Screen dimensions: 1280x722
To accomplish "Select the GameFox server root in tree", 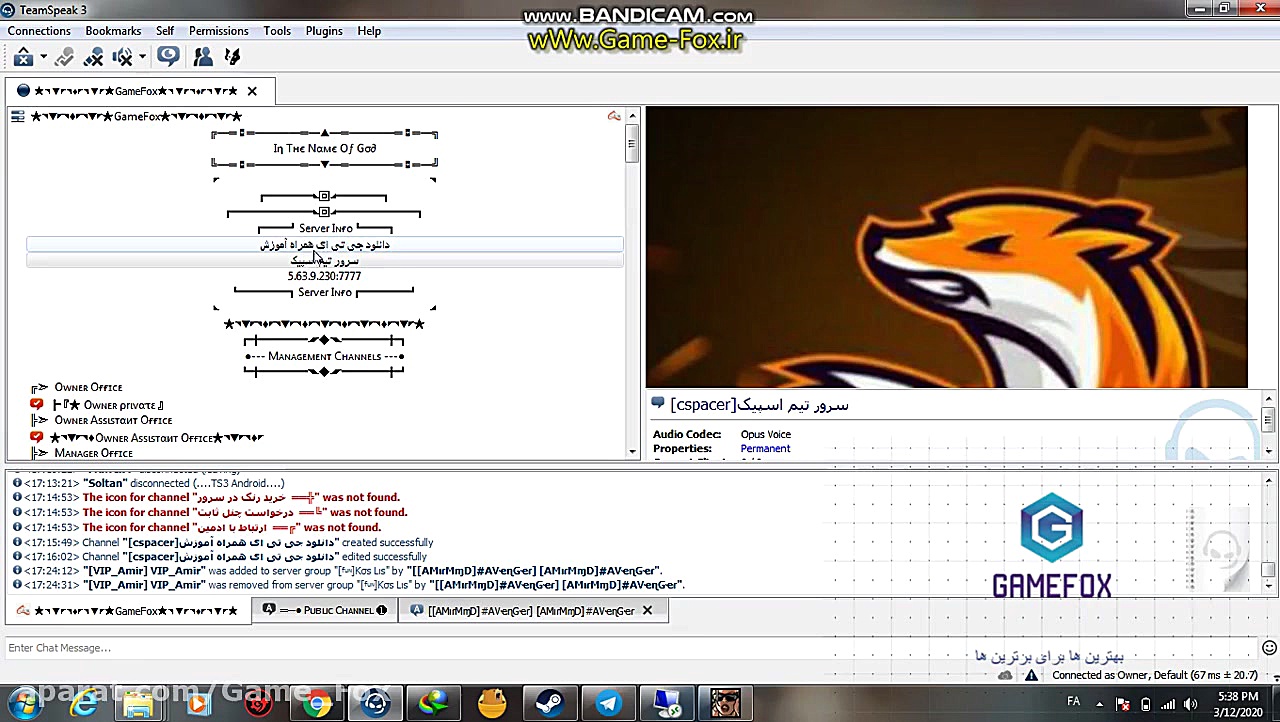I will (x=136, y=117).
